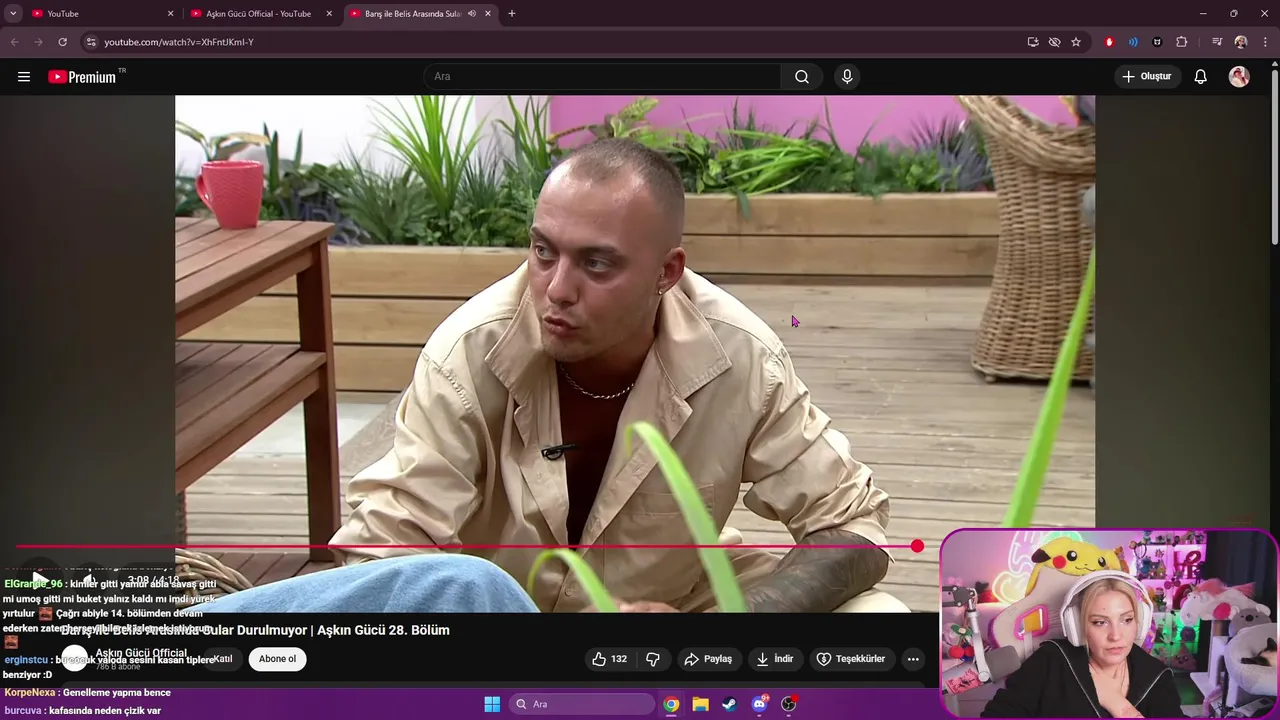1280x720 pixels.
Task: Seek using the red progress scrubber
Action: 917,546
